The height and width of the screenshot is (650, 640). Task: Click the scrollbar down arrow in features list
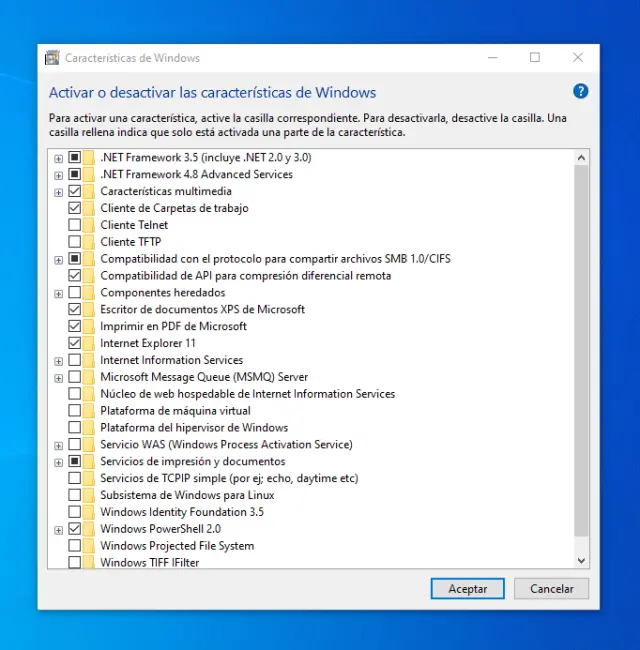[x=581, y=561]
